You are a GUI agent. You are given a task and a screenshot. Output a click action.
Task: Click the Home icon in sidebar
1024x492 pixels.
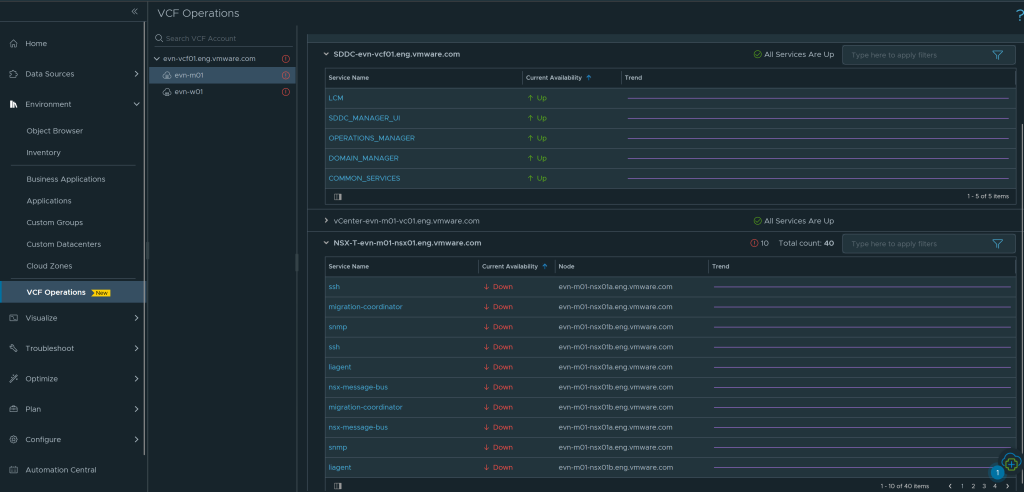[x=13, y=44]
